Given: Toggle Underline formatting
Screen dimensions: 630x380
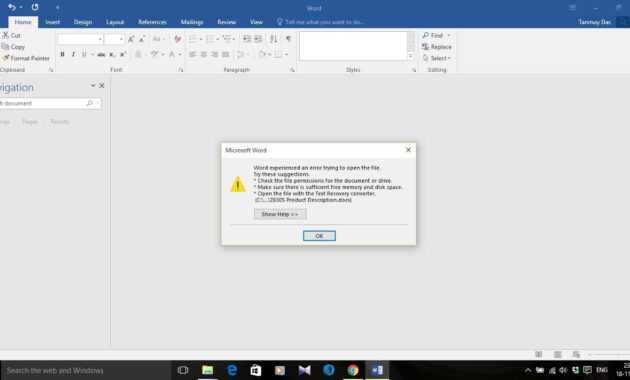Looking at the screenshot, I should point(84,54).
